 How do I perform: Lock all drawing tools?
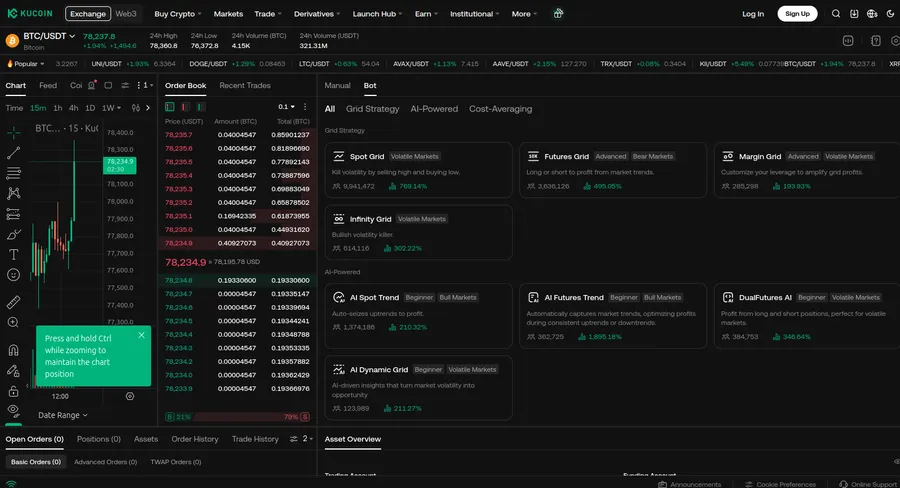pos(13,392)
